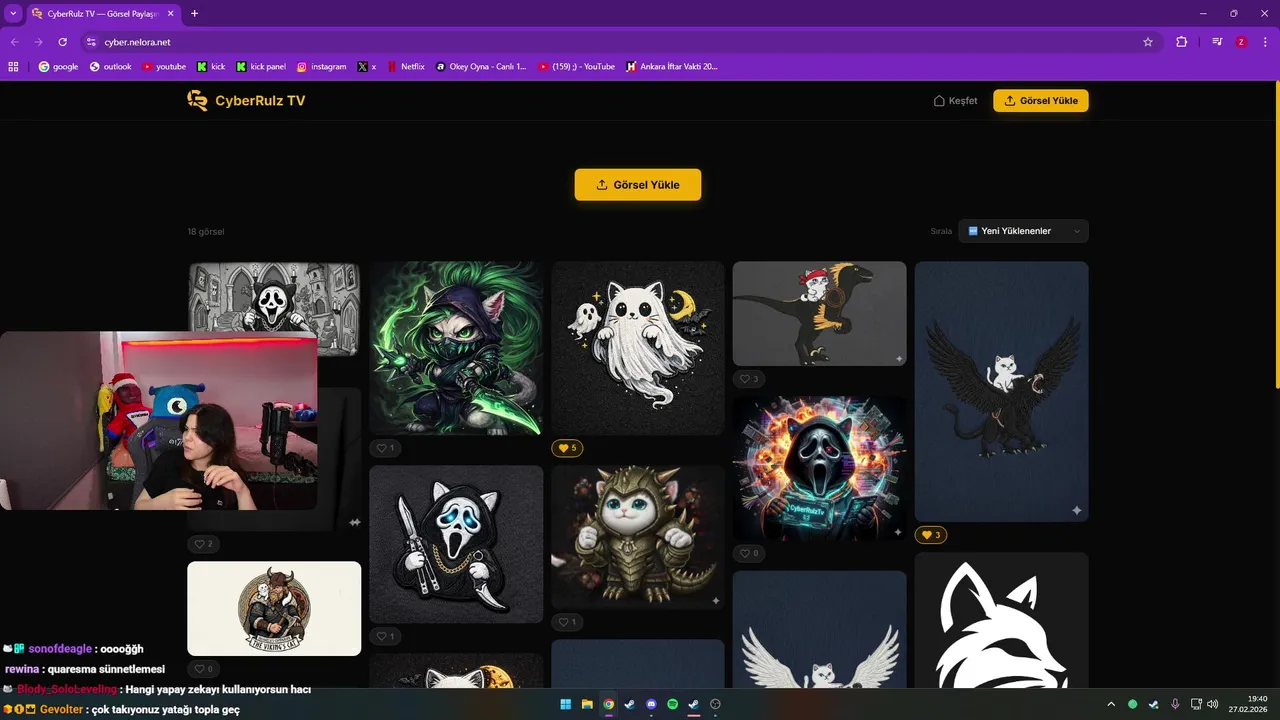1280x720 pixels.
Task: Like the green ninja cat image
Action: click(385, 448)
